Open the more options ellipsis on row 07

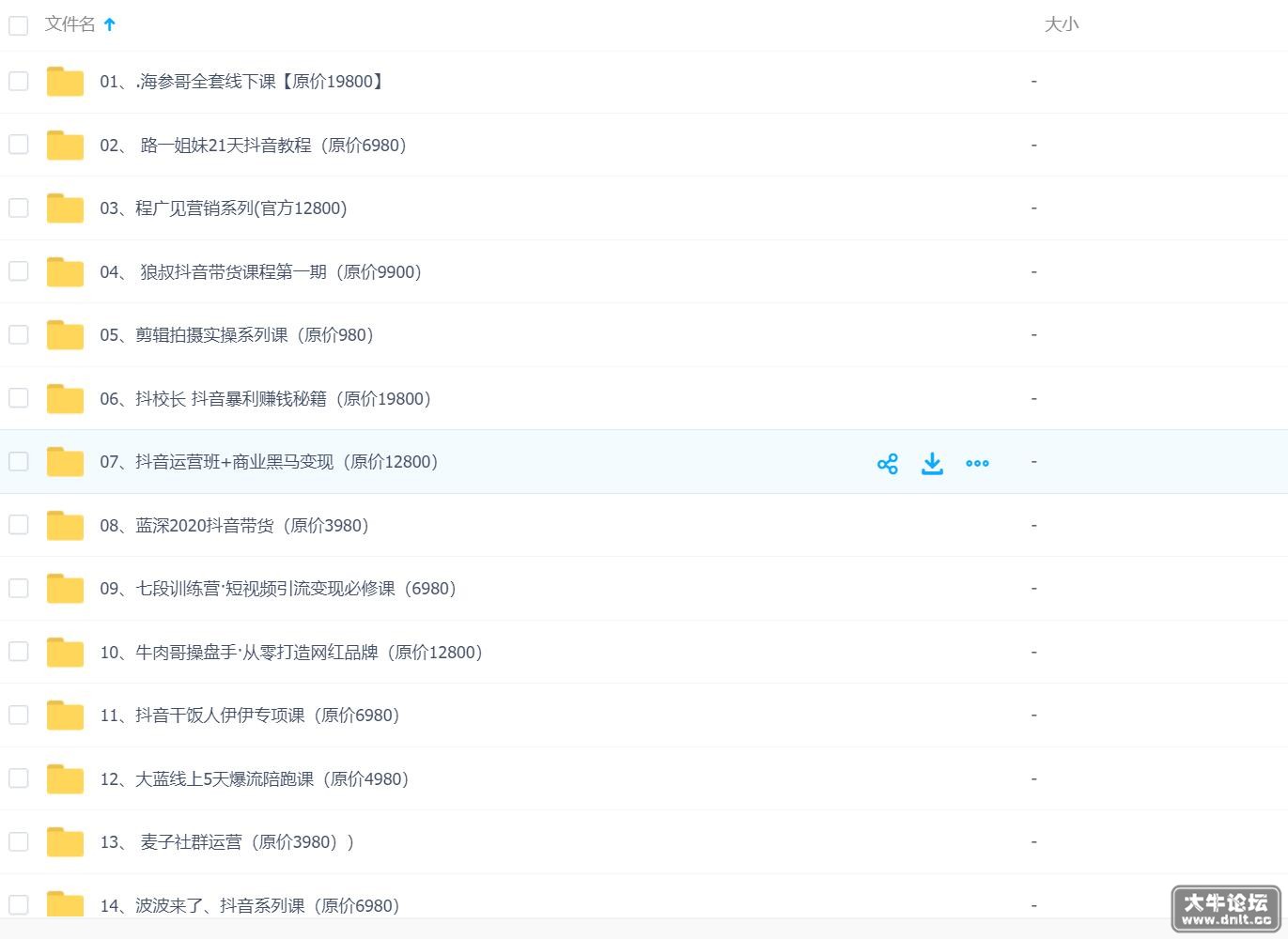(977, 463)
